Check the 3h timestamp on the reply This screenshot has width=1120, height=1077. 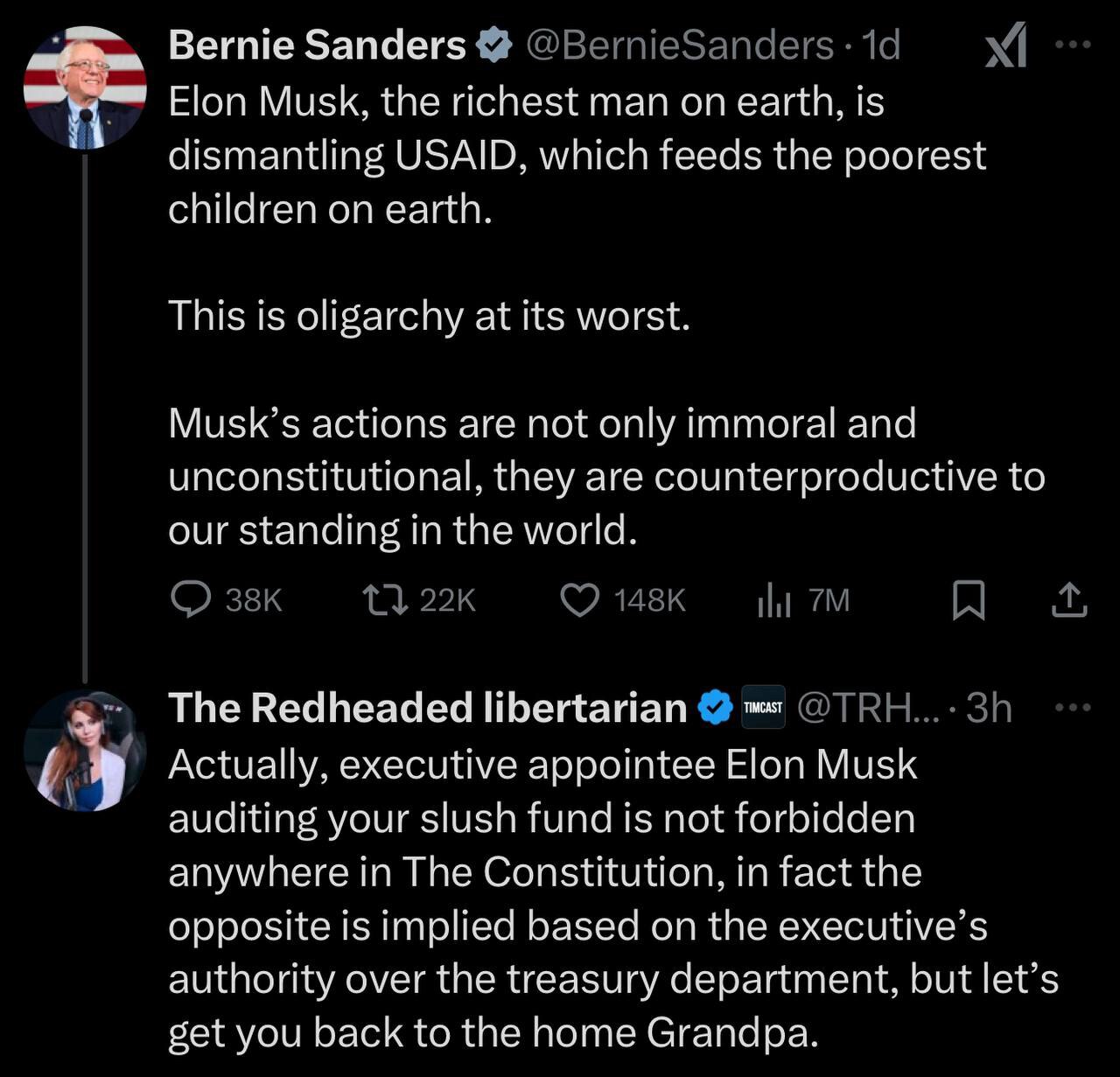[x=986, y=709]
